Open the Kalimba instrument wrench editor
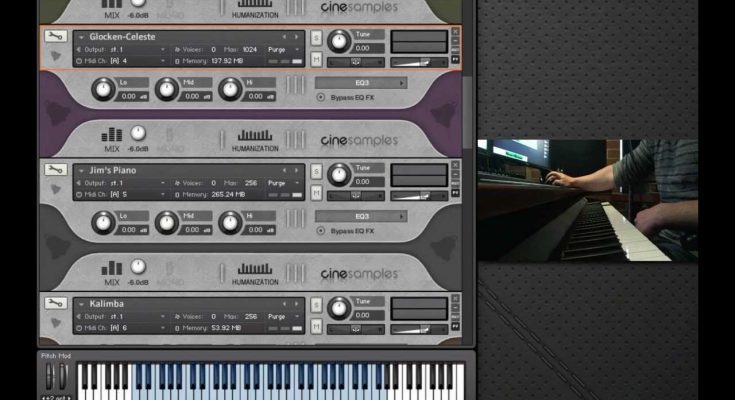Screen dimensions: 735x400 (54, 303)
